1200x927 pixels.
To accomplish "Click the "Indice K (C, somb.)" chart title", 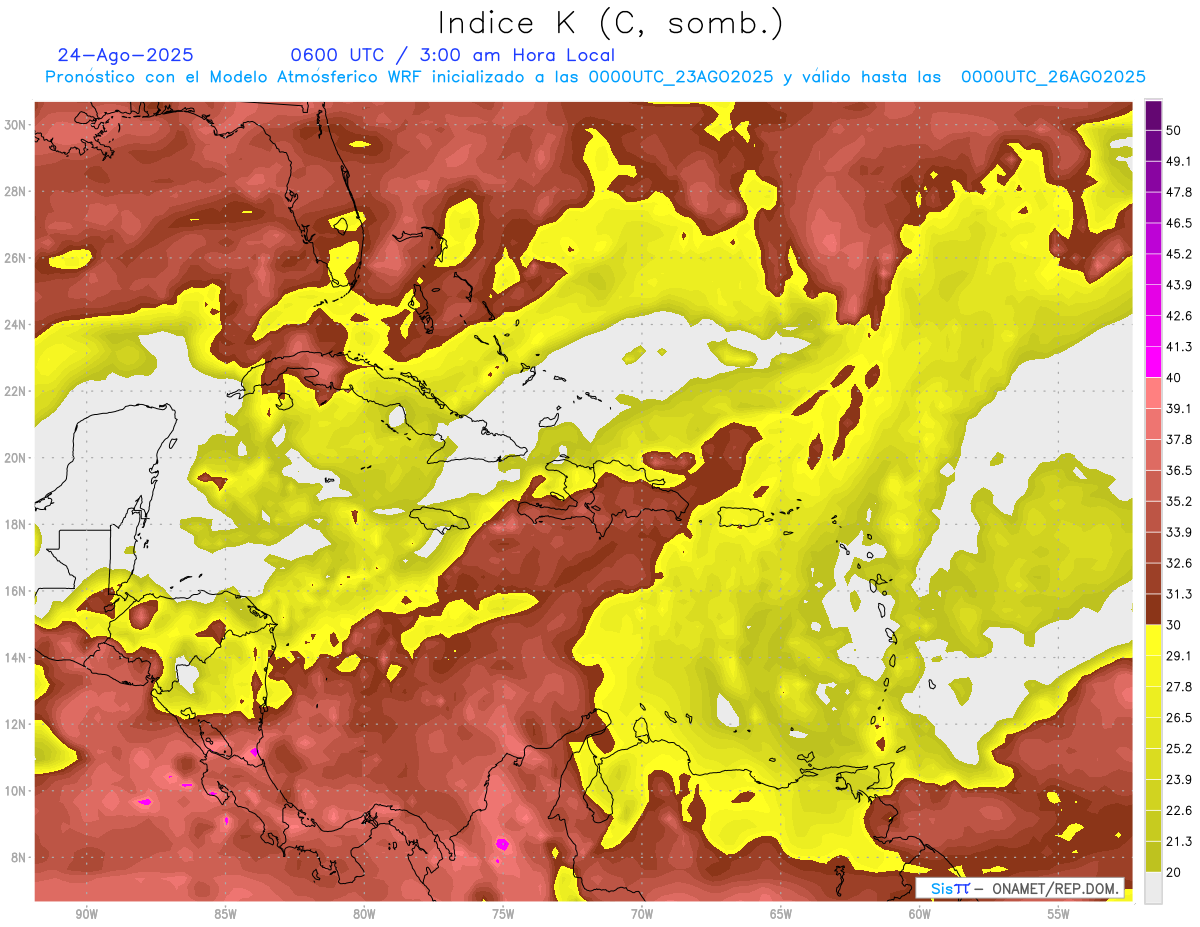I will [x=611, y=23].
